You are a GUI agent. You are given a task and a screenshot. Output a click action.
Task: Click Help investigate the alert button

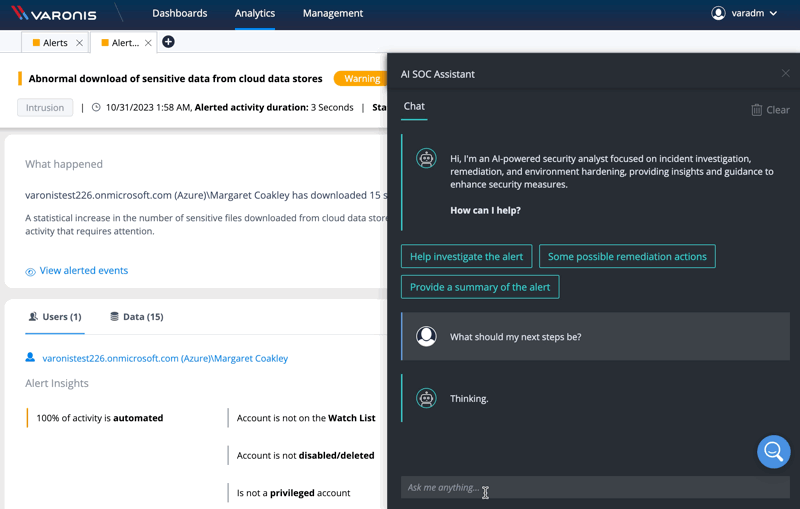(x=466, y=257)
